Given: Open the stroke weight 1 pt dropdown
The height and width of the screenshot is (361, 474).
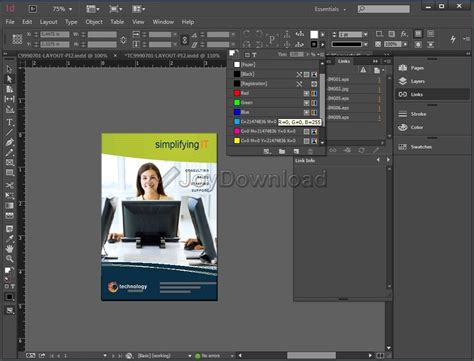Looking at the screenshot, I should coord(366,34).
